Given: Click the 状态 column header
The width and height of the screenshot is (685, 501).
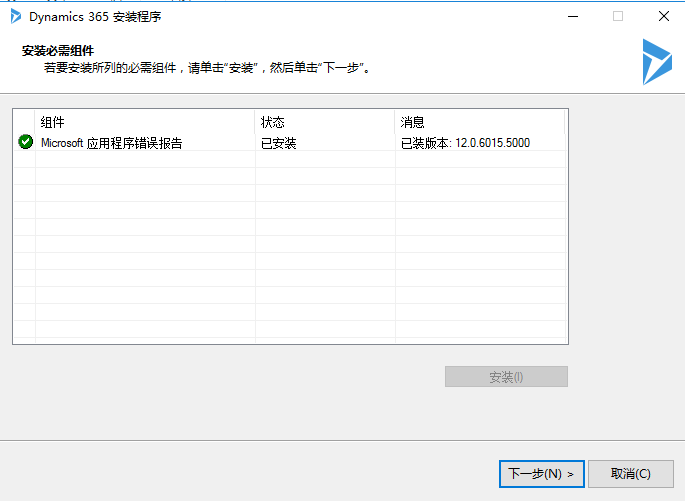Looking at the screenshot, I should (x=325, y=122).
